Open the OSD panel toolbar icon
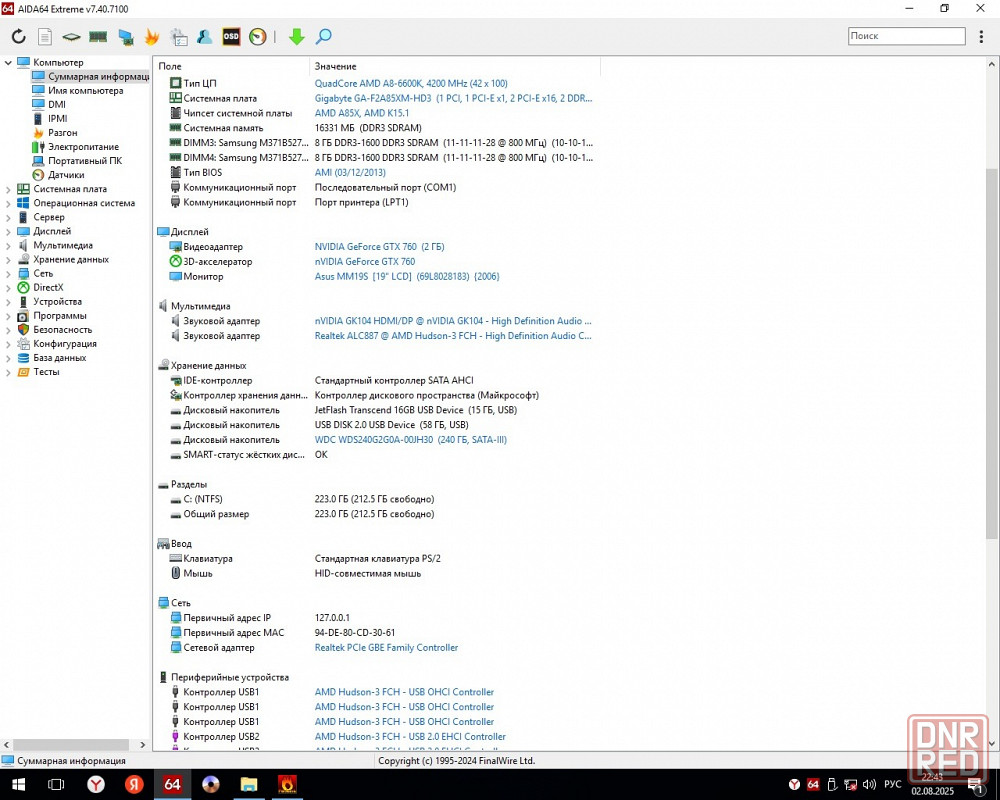This screenshot has height=800, width=1000. [231, 36]
